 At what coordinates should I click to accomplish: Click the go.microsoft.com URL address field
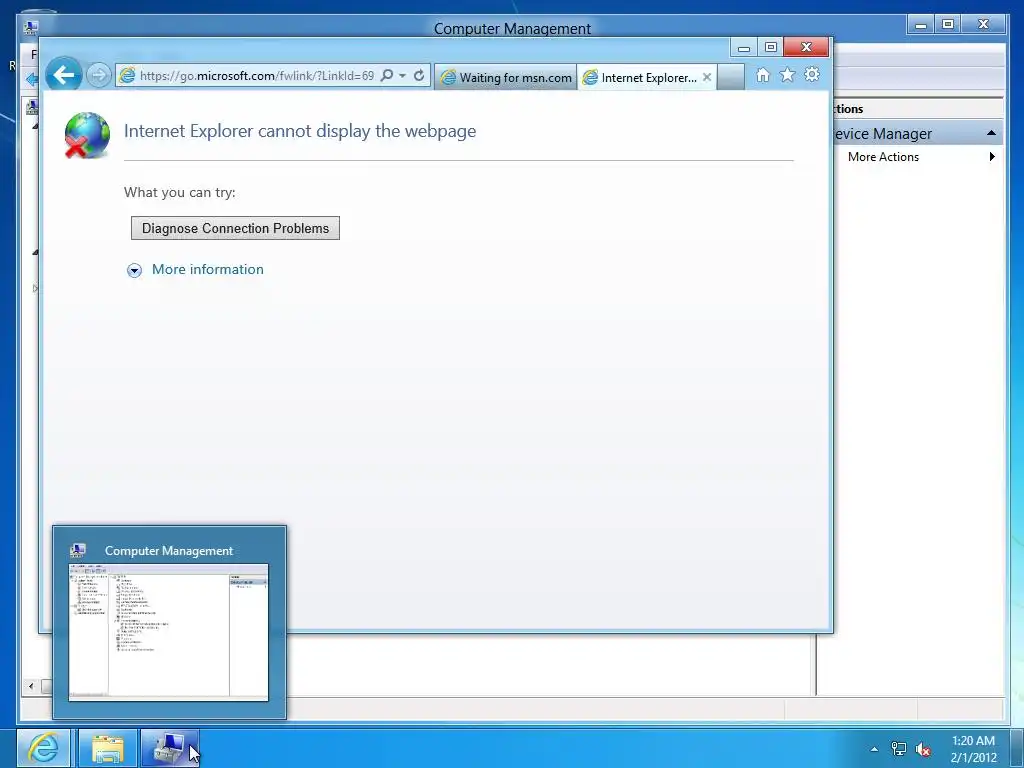click(257, 76)
